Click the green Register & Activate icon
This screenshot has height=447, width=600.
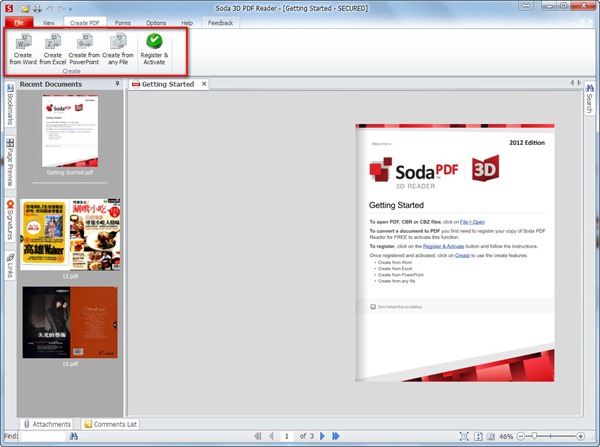pyautogui.click(x=153, y=48)
